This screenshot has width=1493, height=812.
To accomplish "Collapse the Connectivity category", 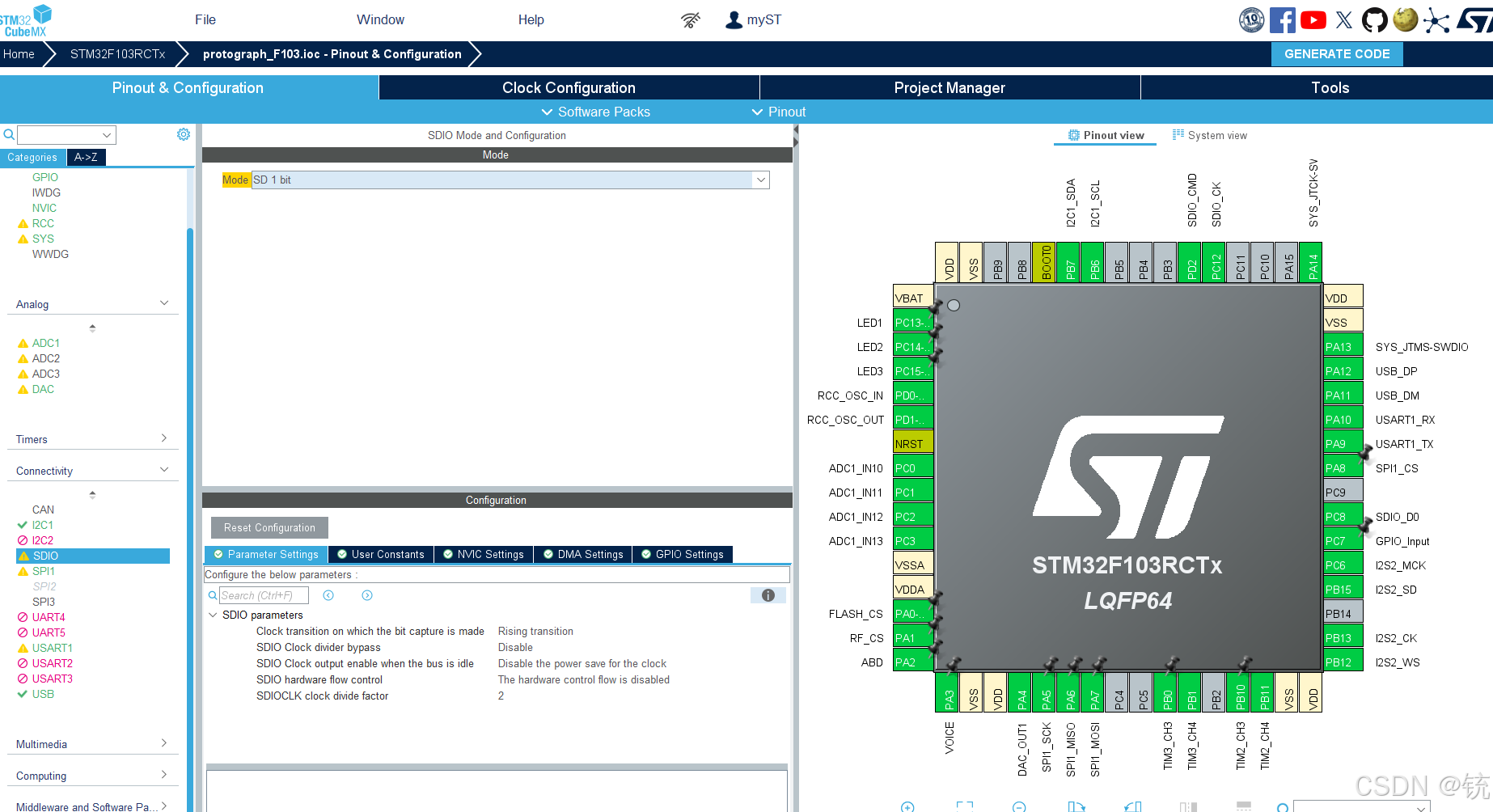I will [164, 470].
